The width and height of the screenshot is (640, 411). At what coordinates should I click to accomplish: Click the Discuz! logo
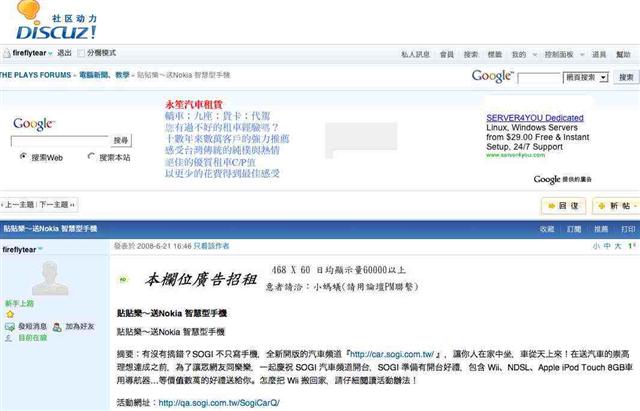point(56,21)
